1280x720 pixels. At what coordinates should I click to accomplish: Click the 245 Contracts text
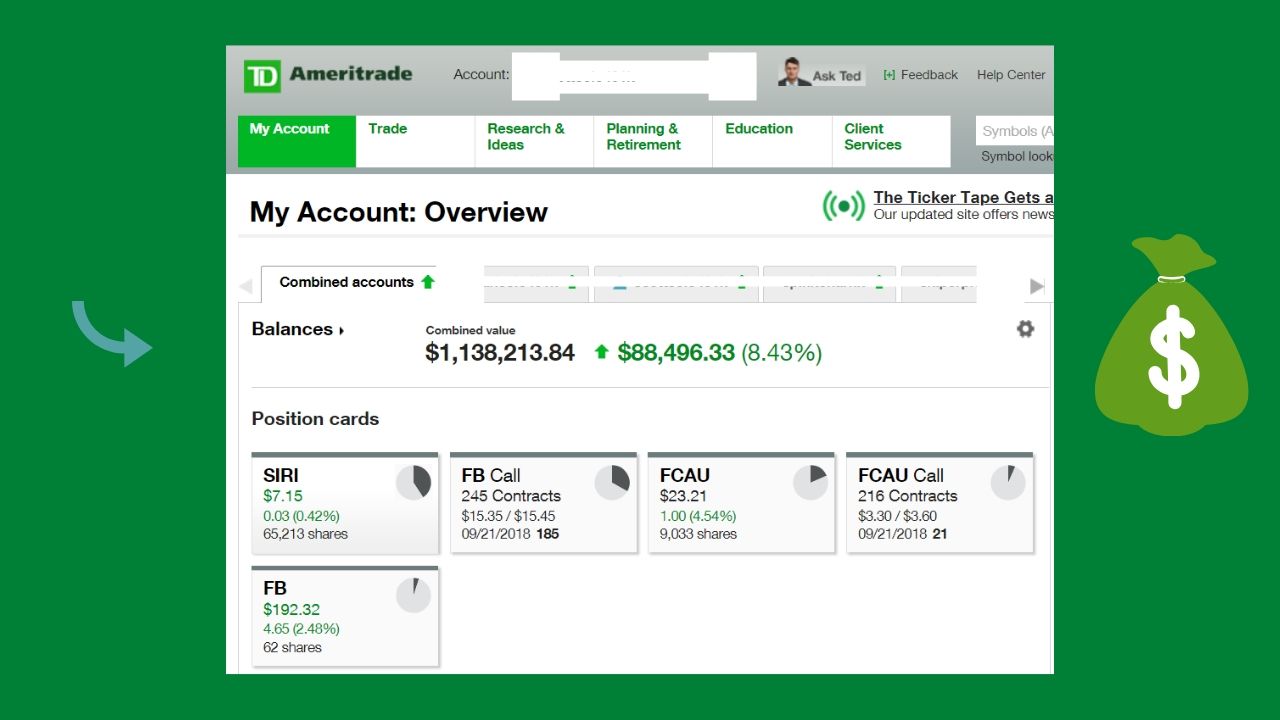click(511, 496)
